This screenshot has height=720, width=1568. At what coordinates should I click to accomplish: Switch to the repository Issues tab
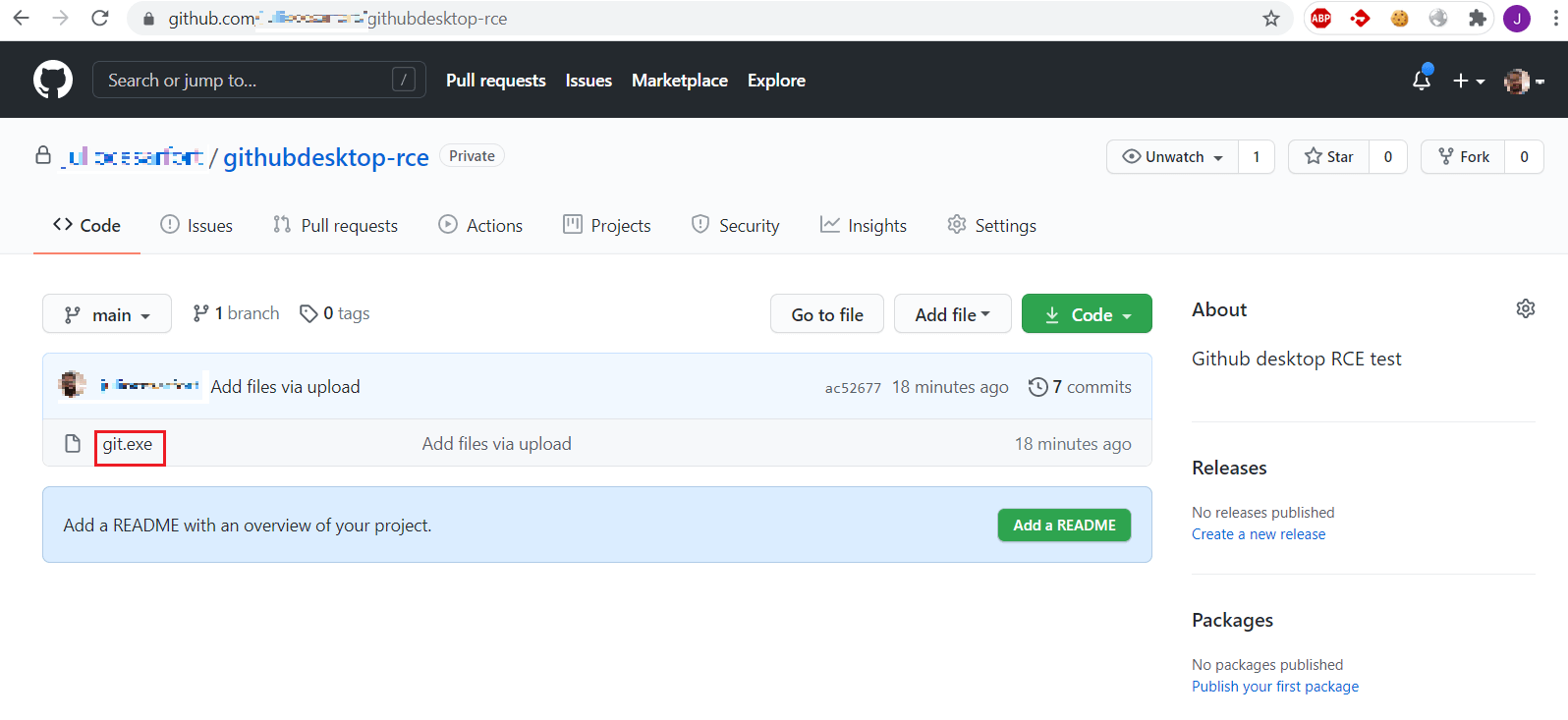pos(196,225)
